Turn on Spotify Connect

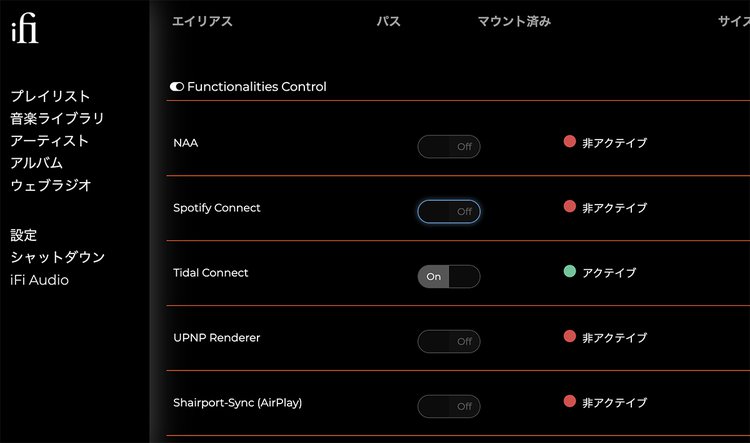(x=449, y=212)
